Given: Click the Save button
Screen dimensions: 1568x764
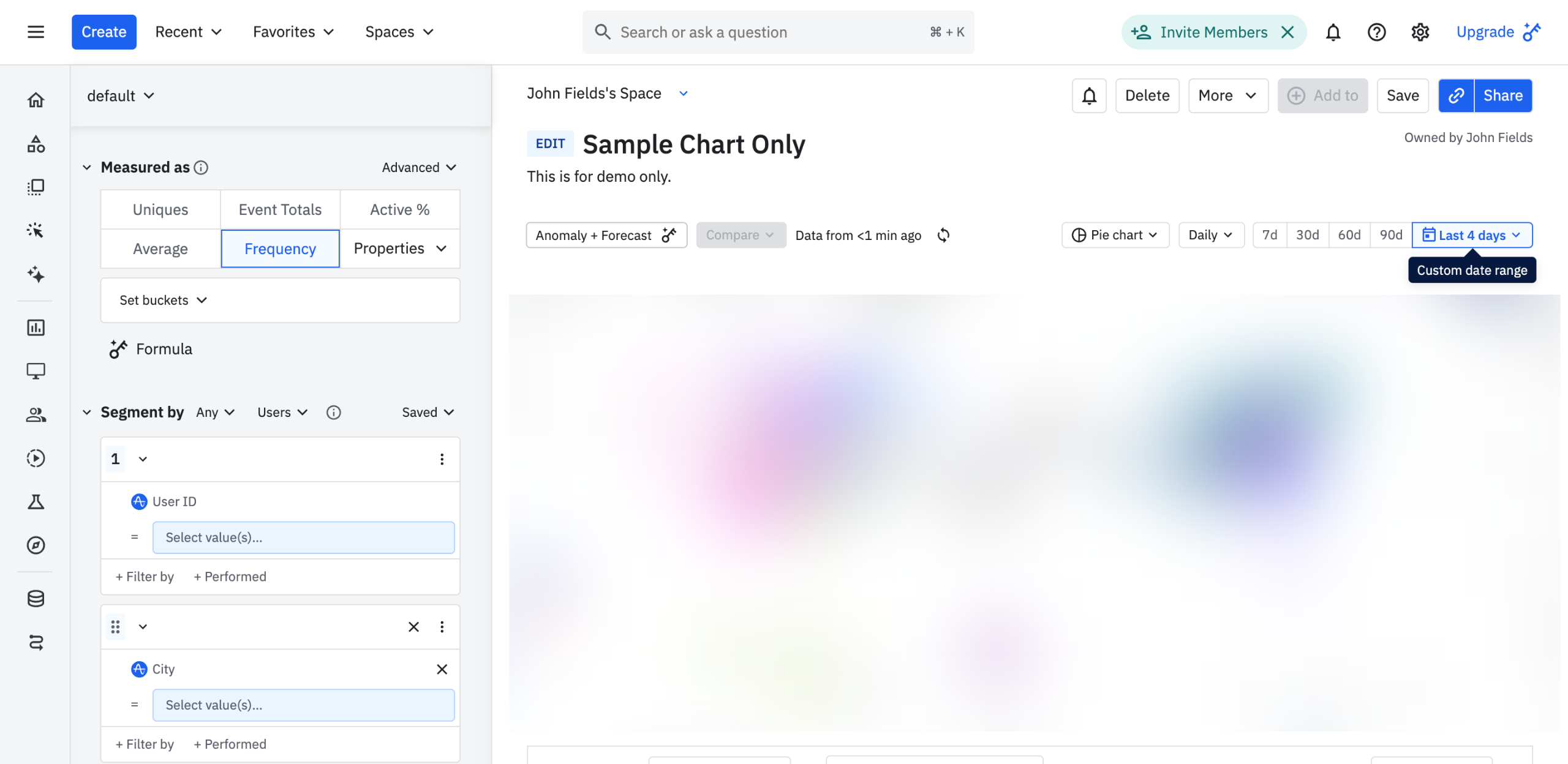Looking at the screenshot, I should 1402,95.
